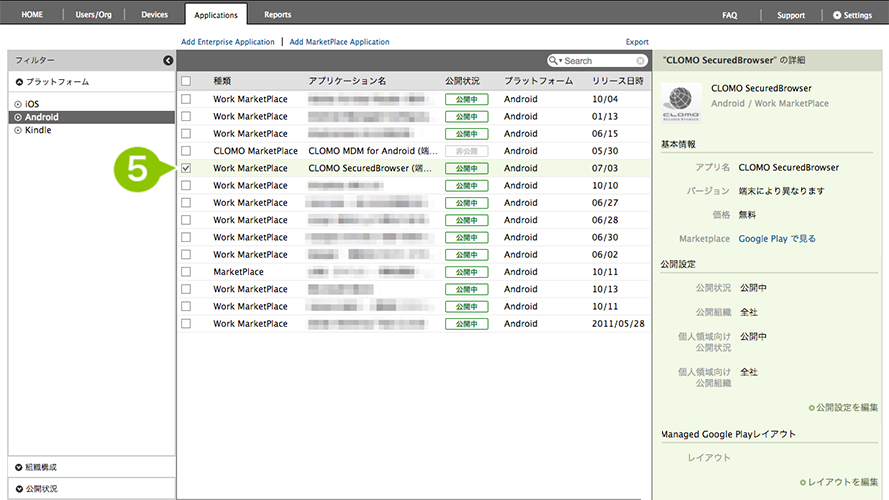
Task: Uncheck the CLOMO SecuredBrowser row checkbox
Action: (186, 168)
